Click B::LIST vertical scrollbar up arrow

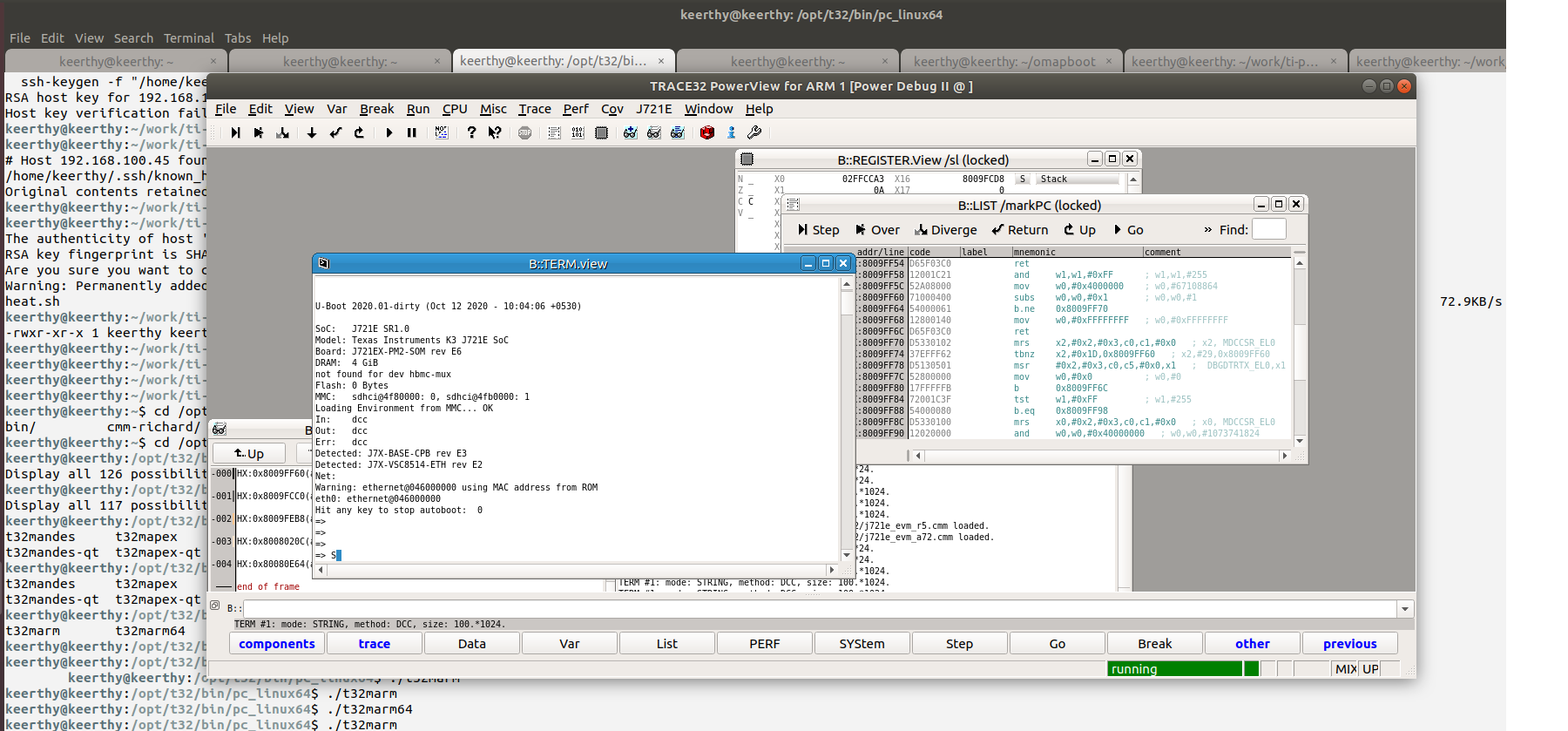[1300, 262]
